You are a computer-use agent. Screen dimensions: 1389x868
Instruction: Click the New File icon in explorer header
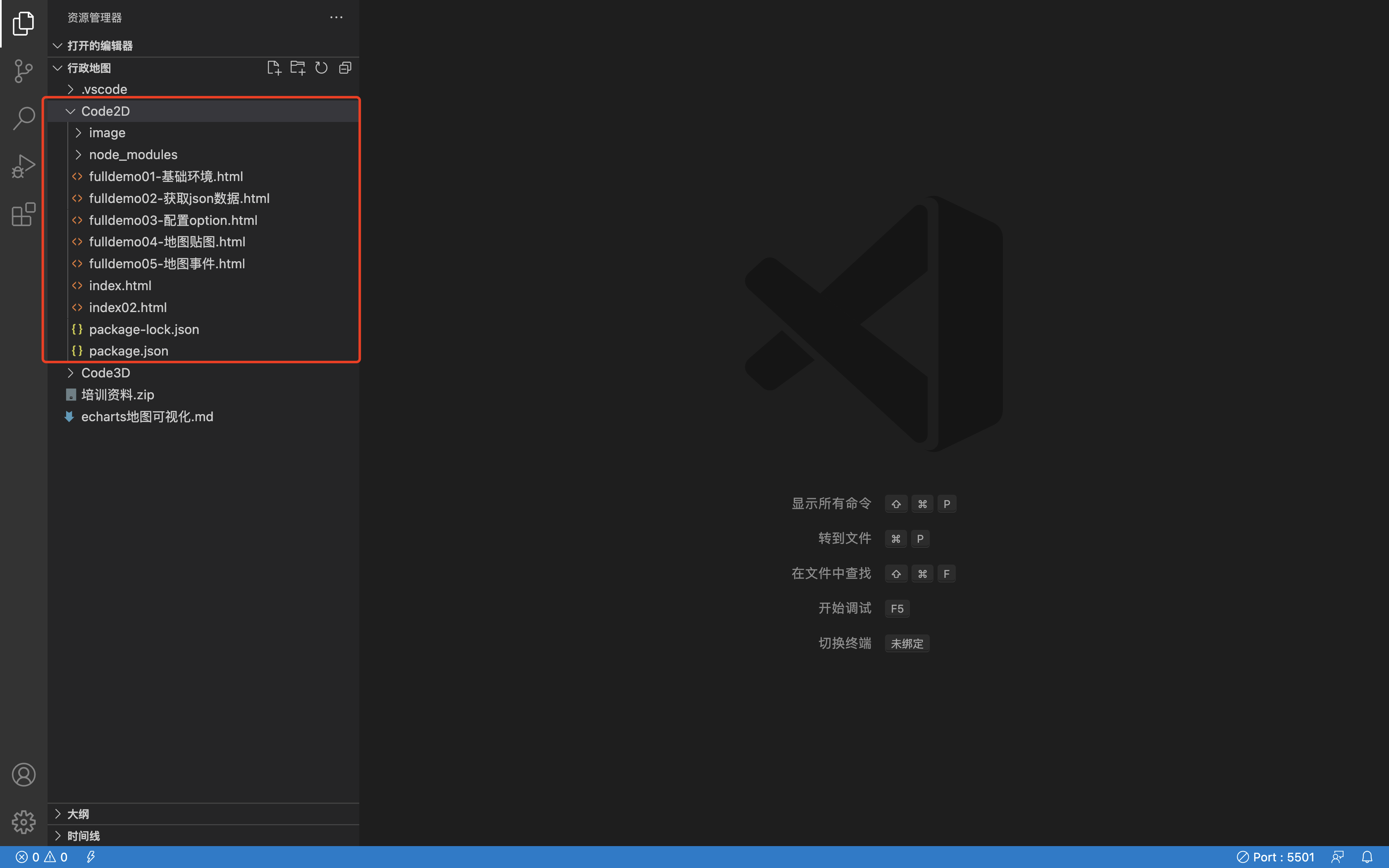(274, 68)
